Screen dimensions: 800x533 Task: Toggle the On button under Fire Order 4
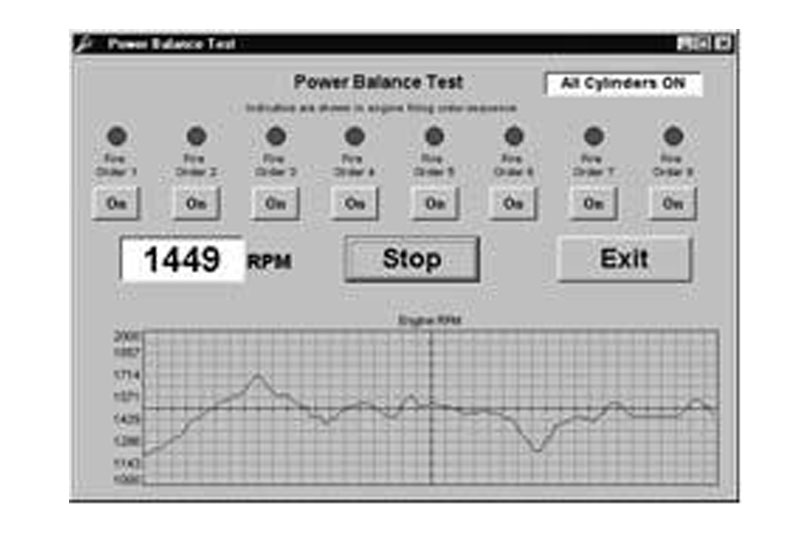coord(355,203)
